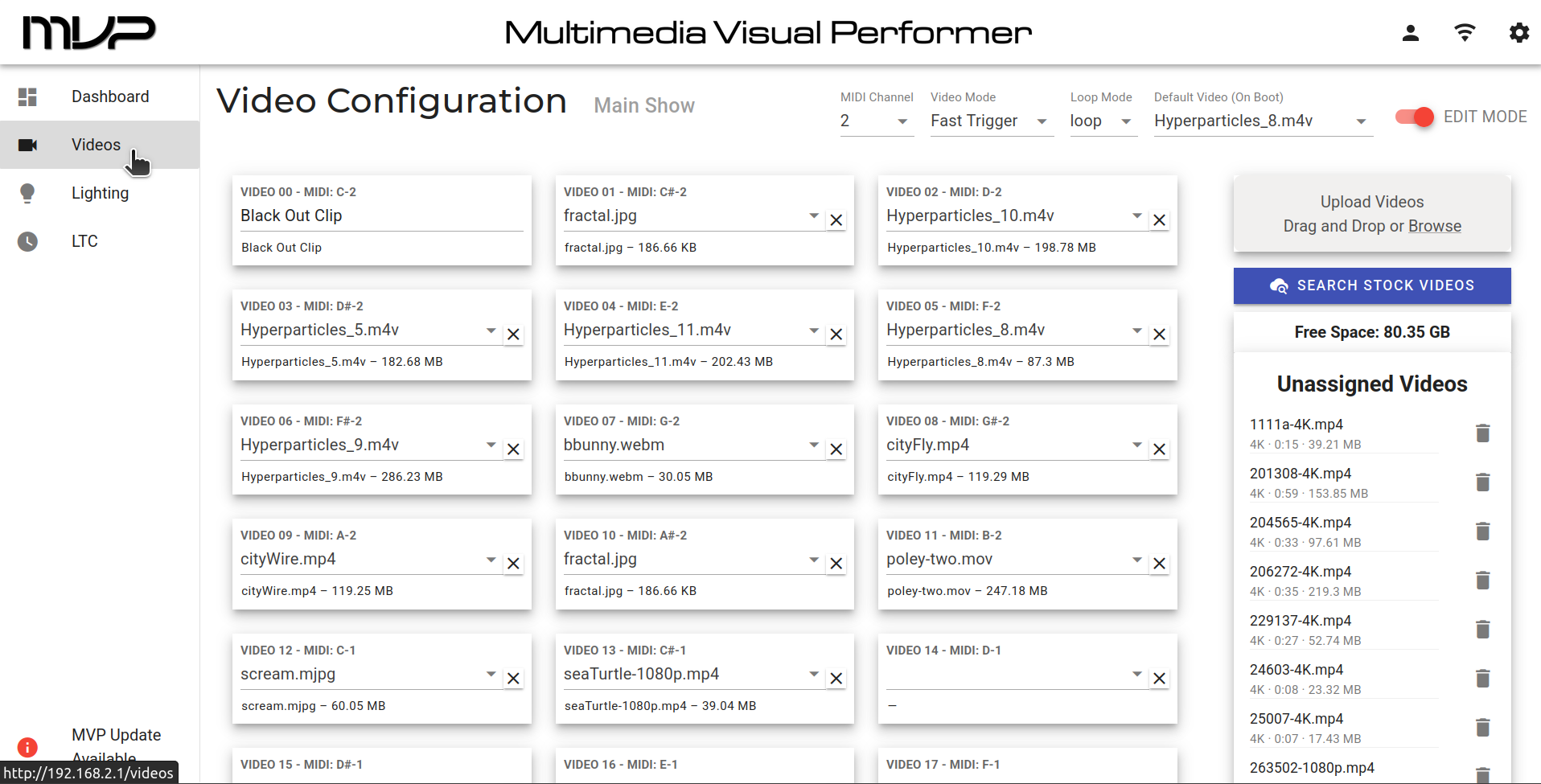The height and width of the screenshot is (784, 1541).
Task: Open the settings gear icon
Action: pyautogui.click(x=1518, y=33)
